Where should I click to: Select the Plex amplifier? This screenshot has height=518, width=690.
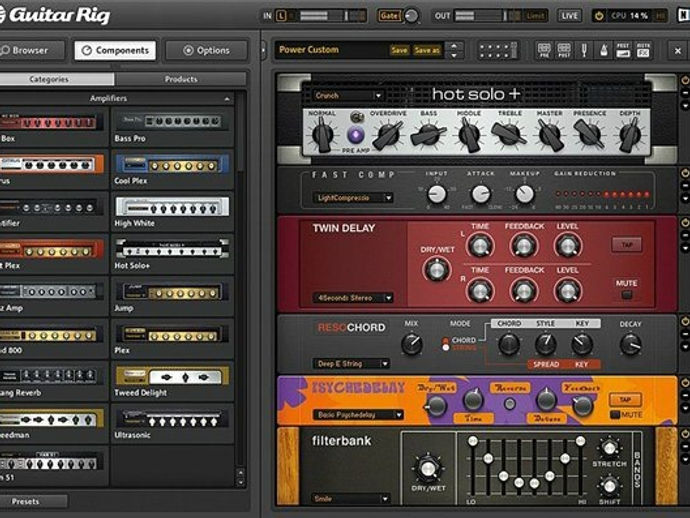click(x=172, y=339)
